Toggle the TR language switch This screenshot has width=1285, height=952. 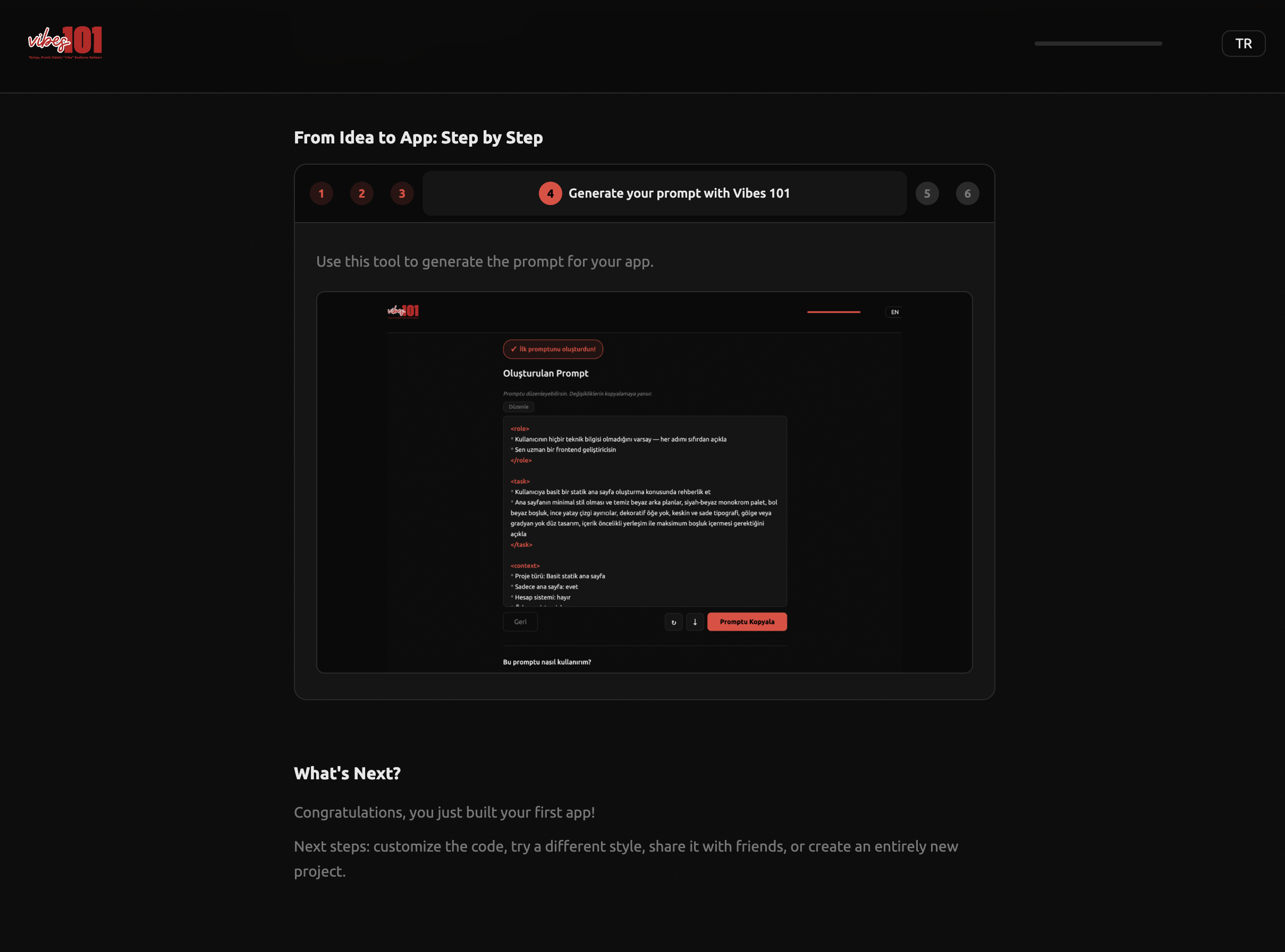point(1243,44)
